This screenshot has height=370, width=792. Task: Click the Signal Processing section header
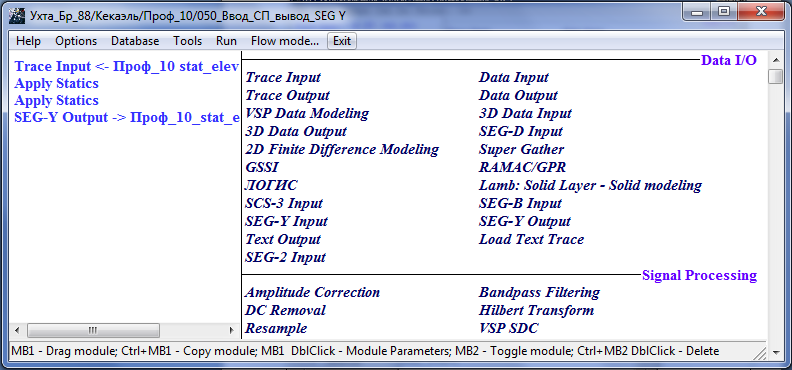point(700,276)
